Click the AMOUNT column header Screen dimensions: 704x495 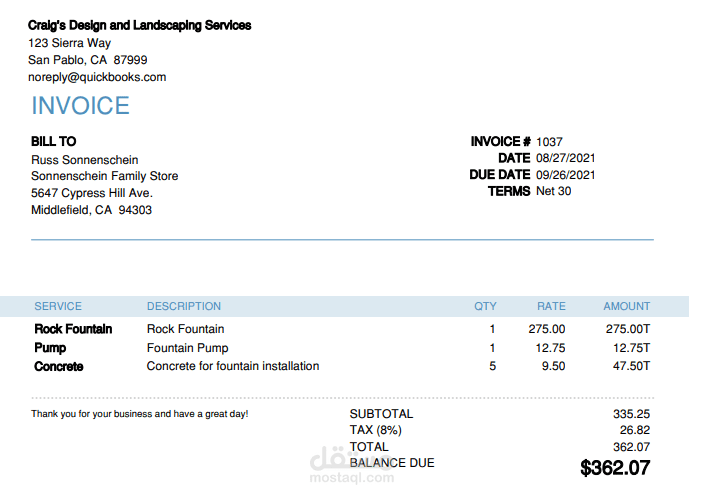pos(626,306)
